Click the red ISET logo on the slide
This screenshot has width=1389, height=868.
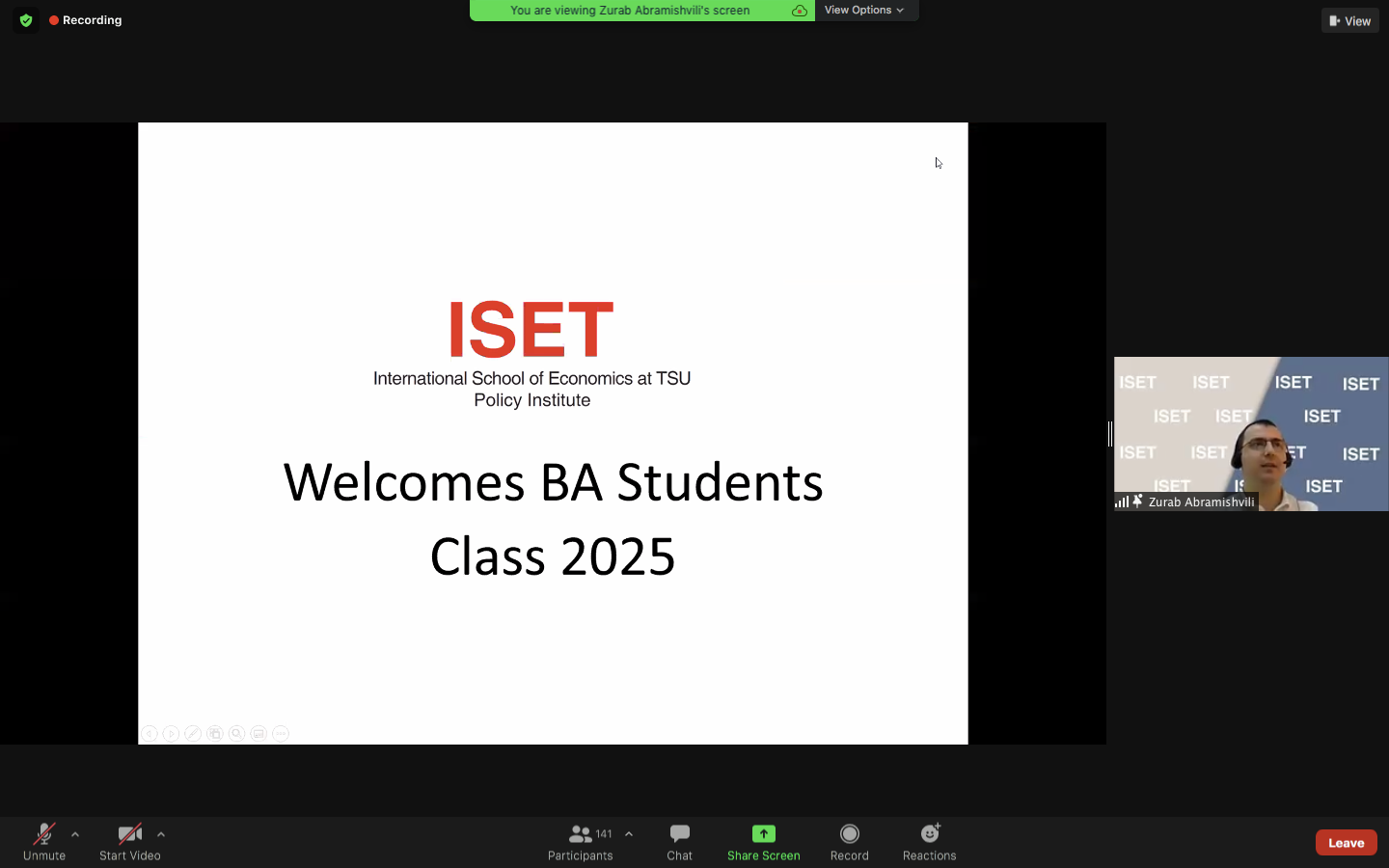[531, 329]
